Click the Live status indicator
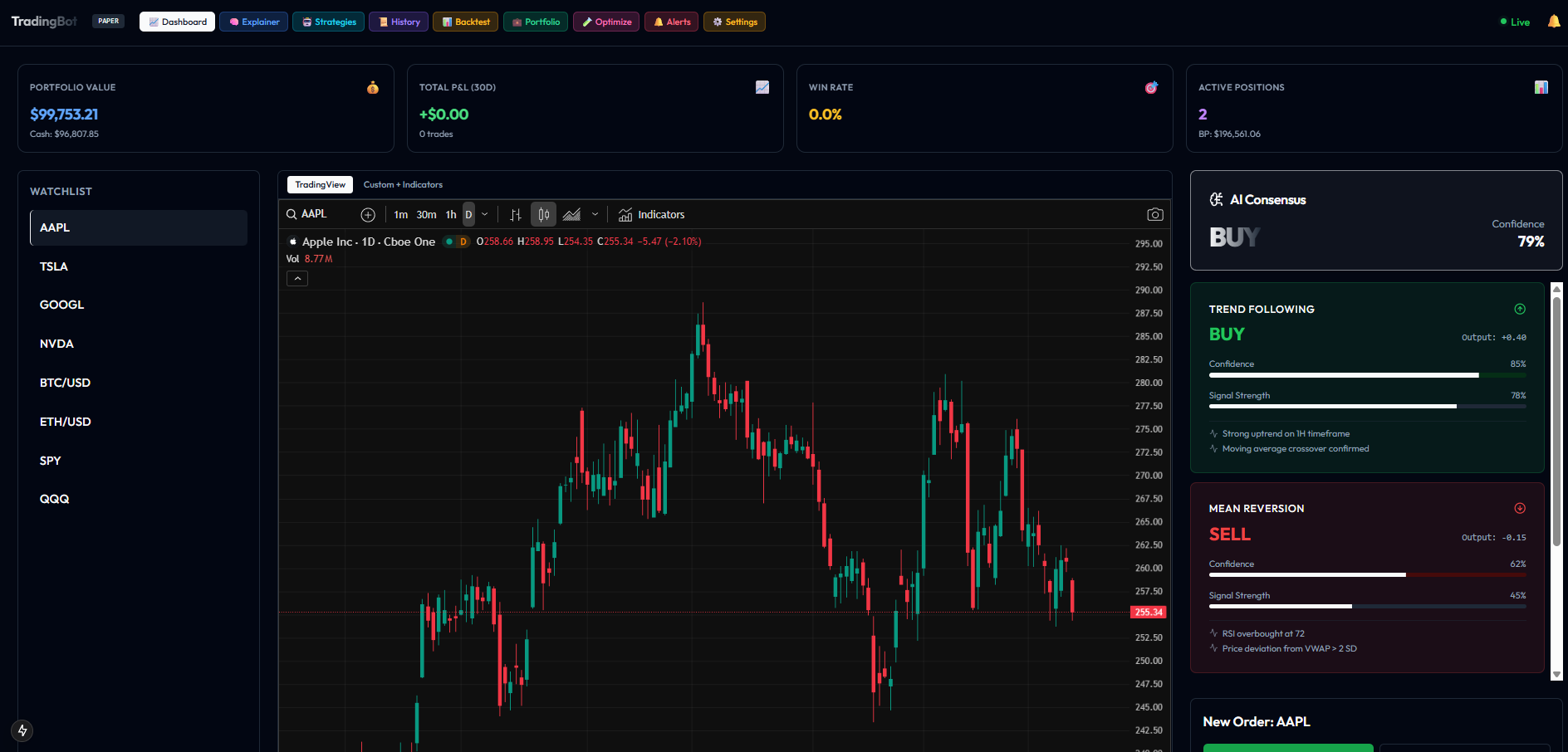The width and height of the screenshot is (1568, 752). click(1513, 22)
